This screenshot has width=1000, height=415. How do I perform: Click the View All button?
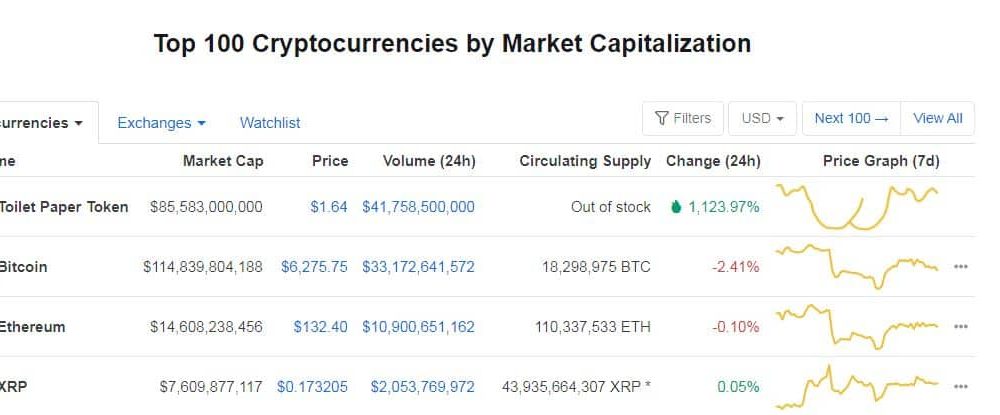pos(938,119)
